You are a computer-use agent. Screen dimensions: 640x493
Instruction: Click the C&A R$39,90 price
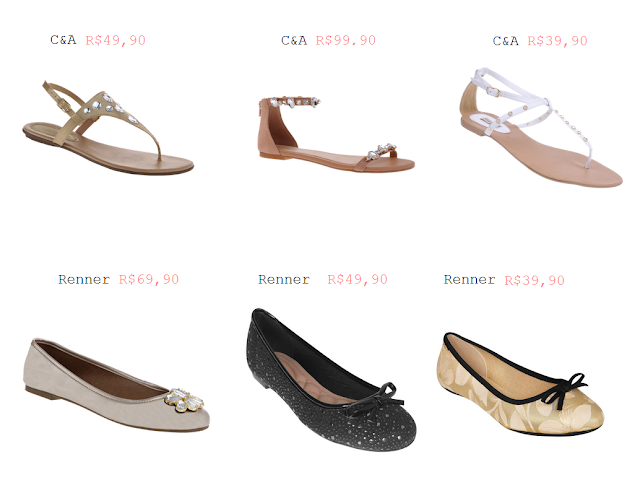[x=557, y=41]
